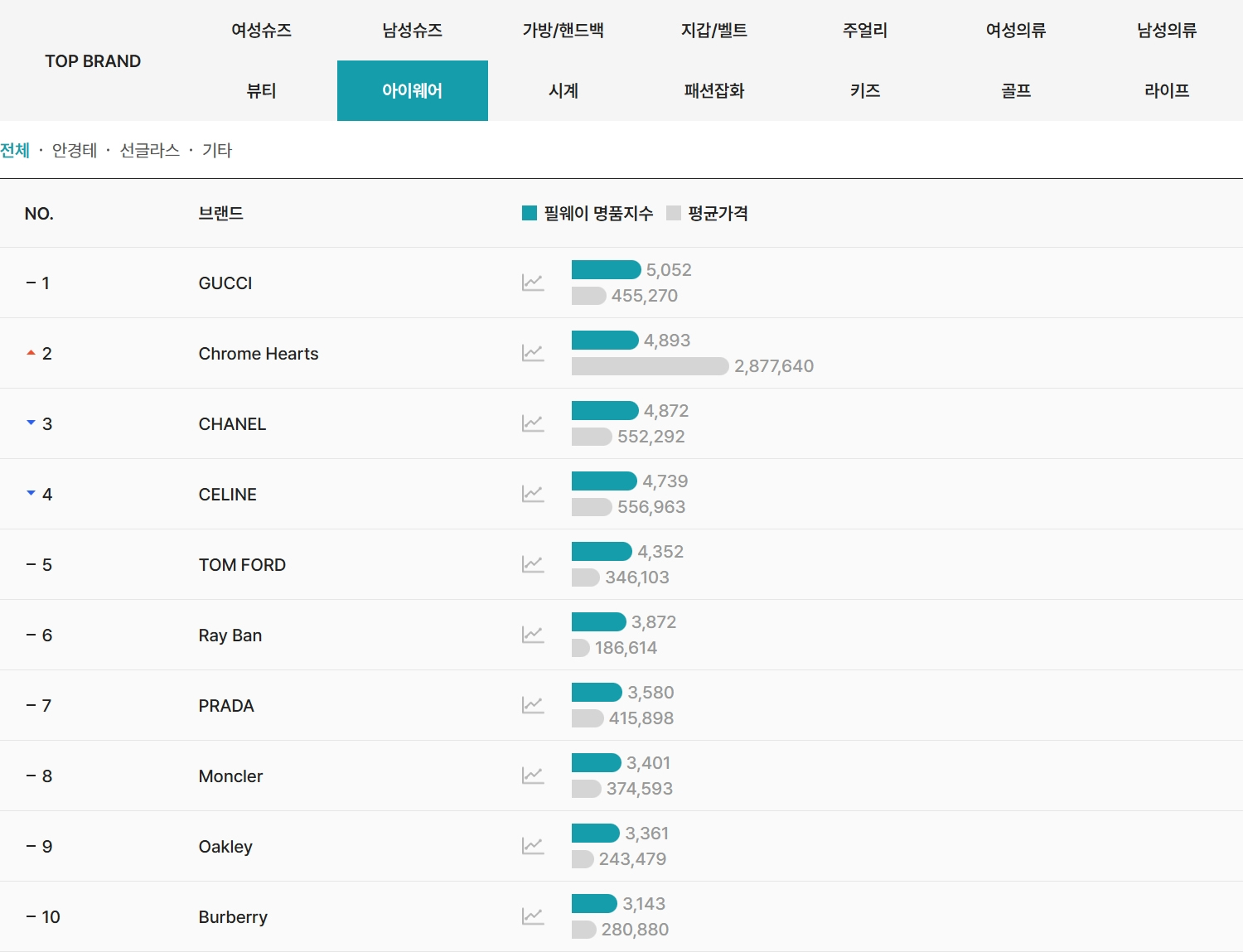The width and height of the screenshot is (1243, 952).
Task: Click the teal 필웨이 명품지수 legend square
Action: (530, 213)
